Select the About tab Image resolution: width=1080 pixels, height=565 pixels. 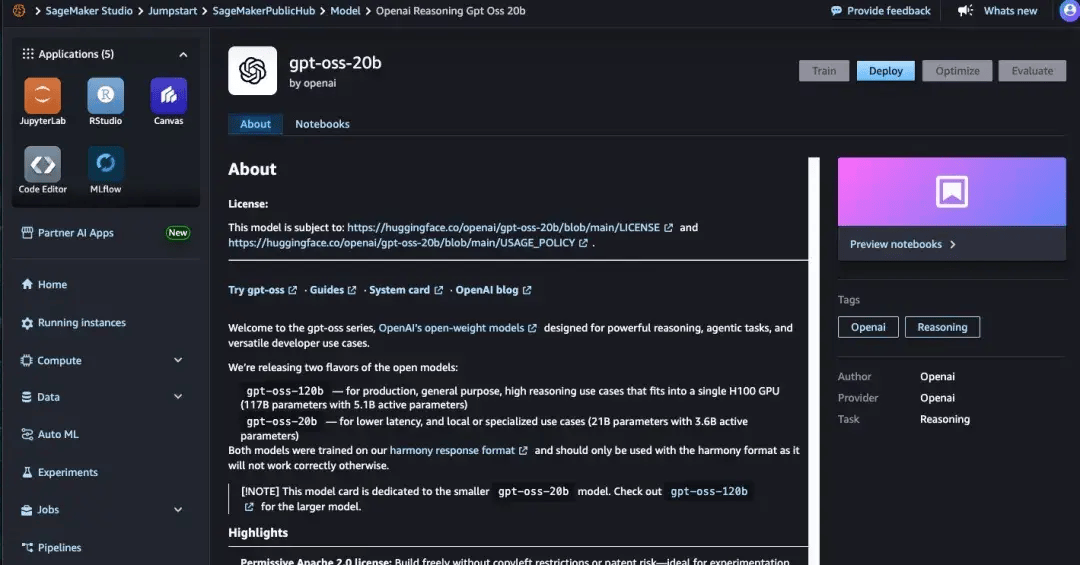(x=255, y=124)
